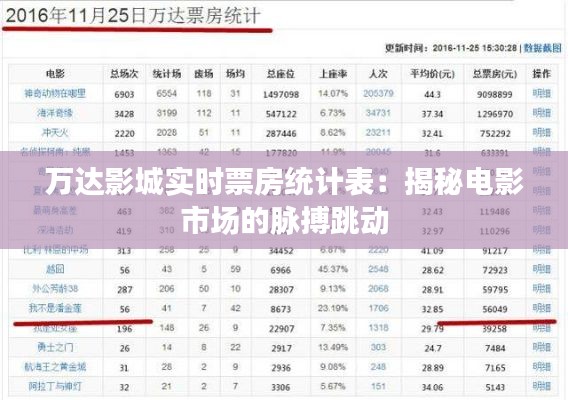Select the total seats cell 22907
Screen dimensions: 568x400
(281, 329)
